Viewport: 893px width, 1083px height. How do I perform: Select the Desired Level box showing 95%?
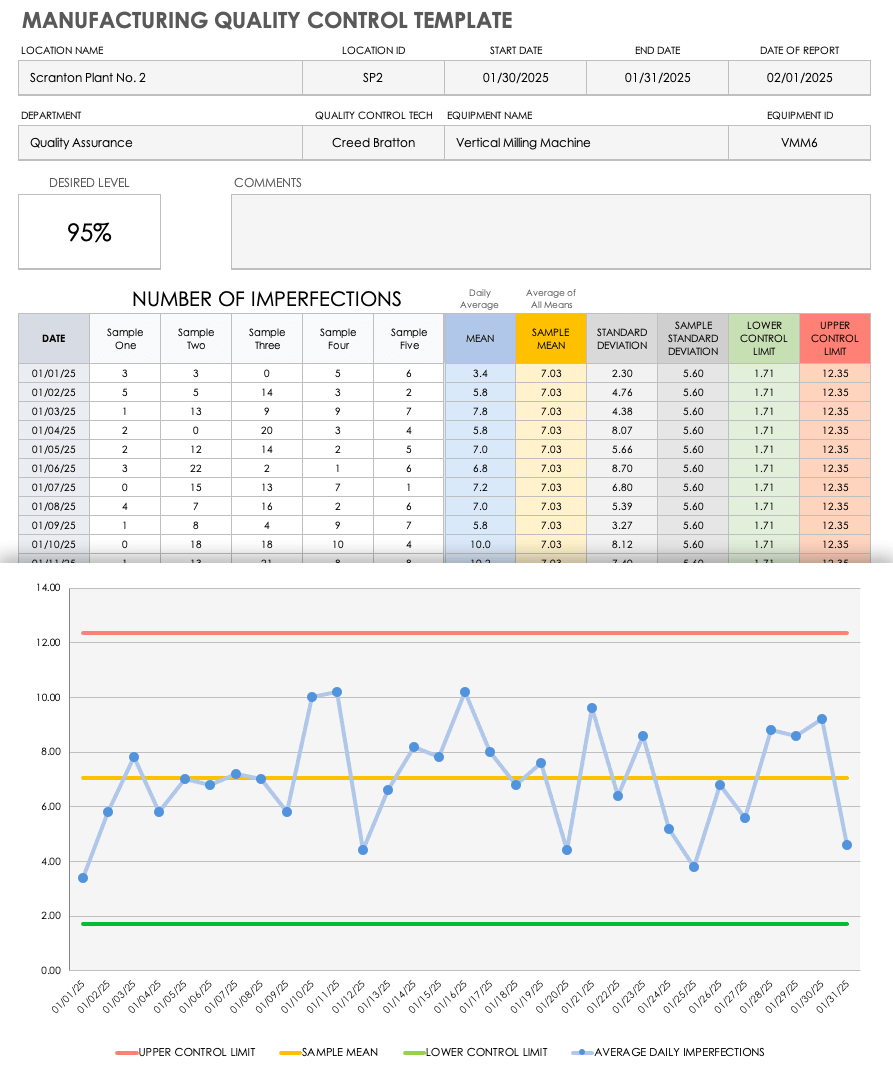[x=89, y=232]
